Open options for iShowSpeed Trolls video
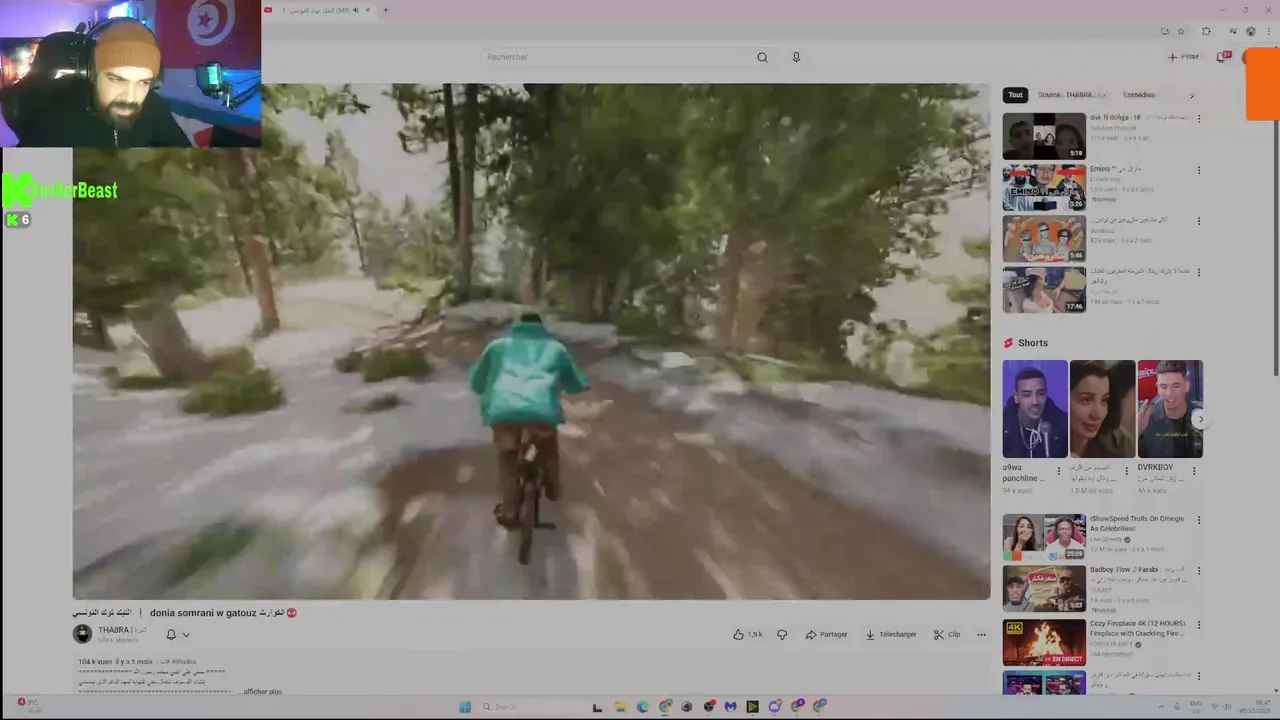 [x=1198, y=520]
